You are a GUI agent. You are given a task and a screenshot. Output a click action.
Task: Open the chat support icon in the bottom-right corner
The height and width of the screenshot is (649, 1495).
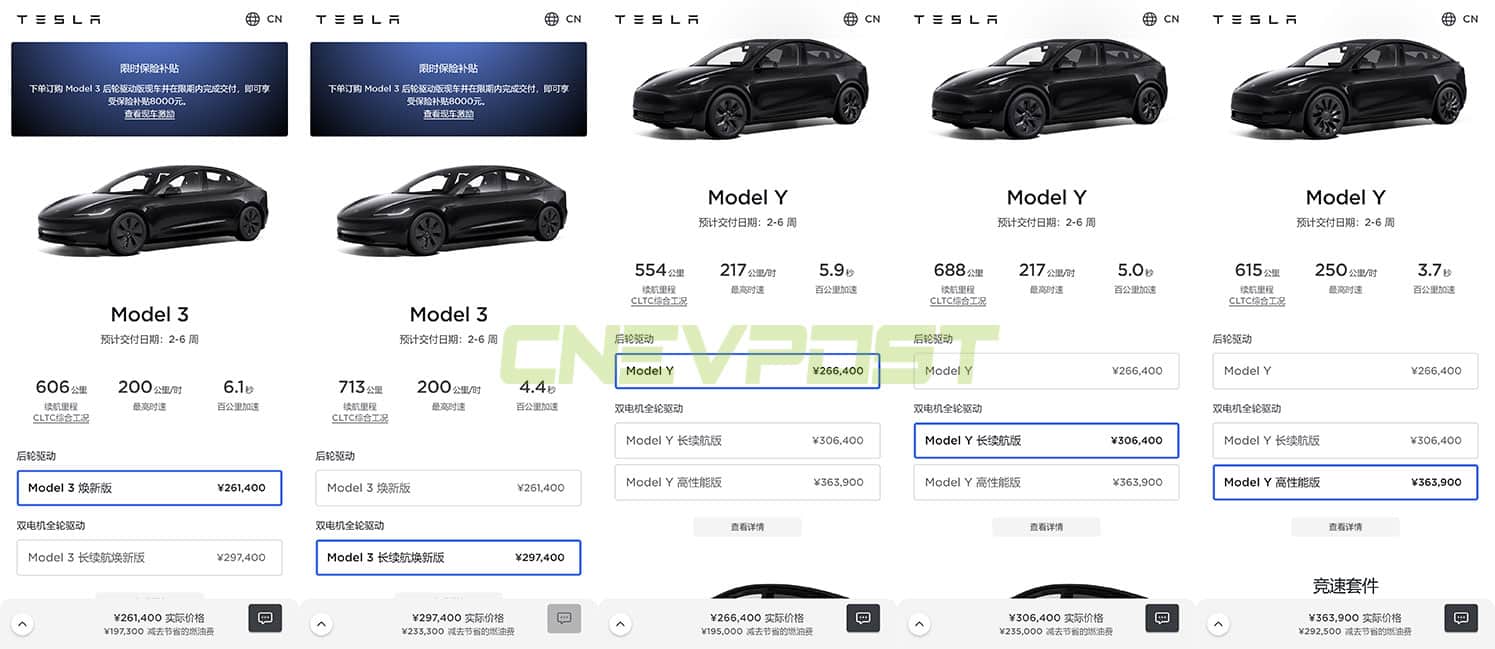pyautogui.click(x=1460, y=618)
